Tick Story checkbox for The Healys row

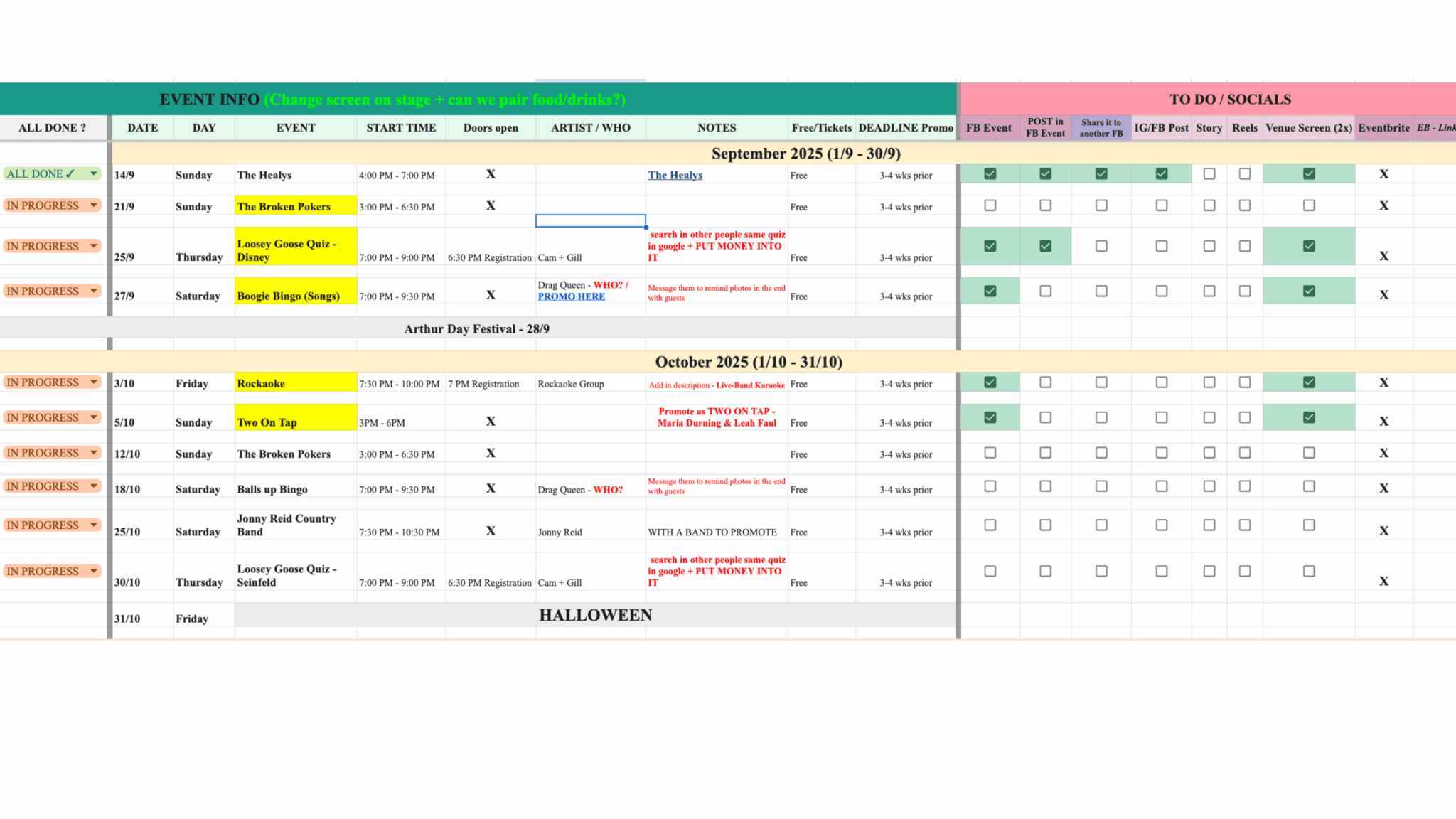coord(1209,173)
